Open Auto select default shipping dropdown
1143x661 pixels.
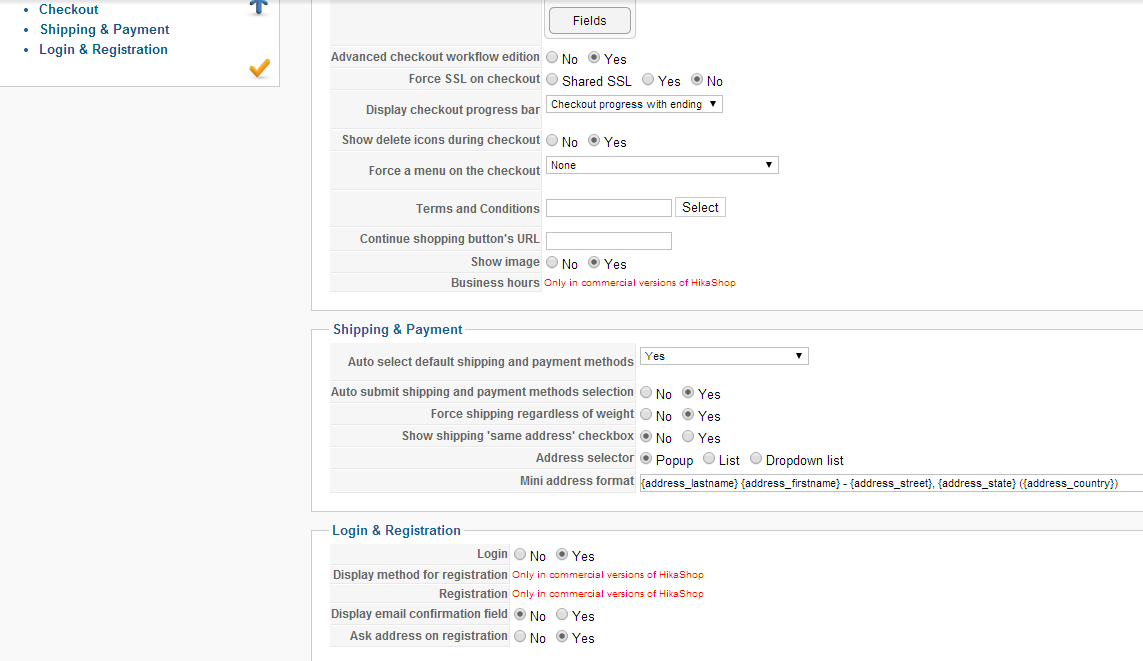(x=724, y=356)
